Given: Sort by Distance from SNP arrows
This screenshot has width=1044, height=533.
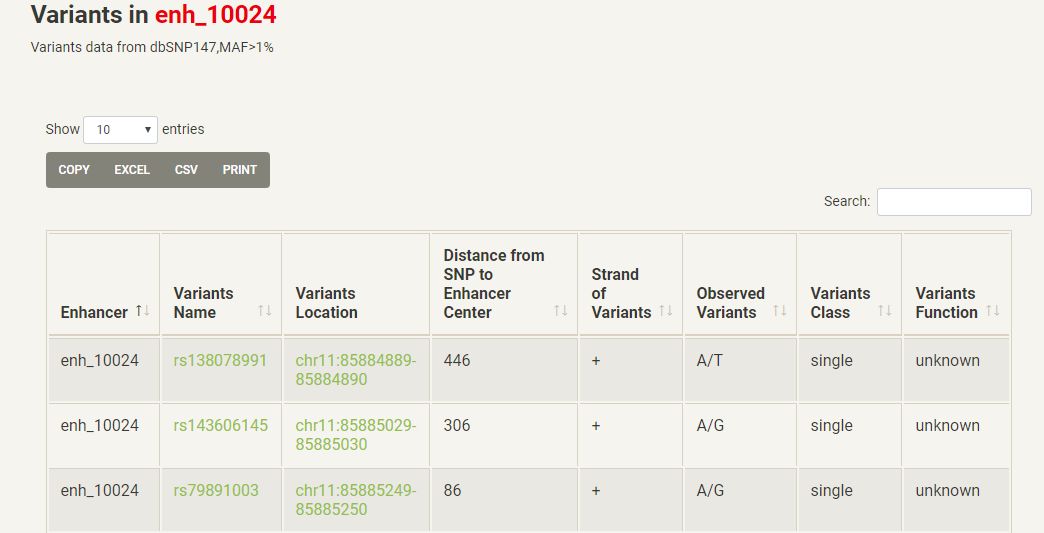Looking at the screenshot, I should [561, 311].
